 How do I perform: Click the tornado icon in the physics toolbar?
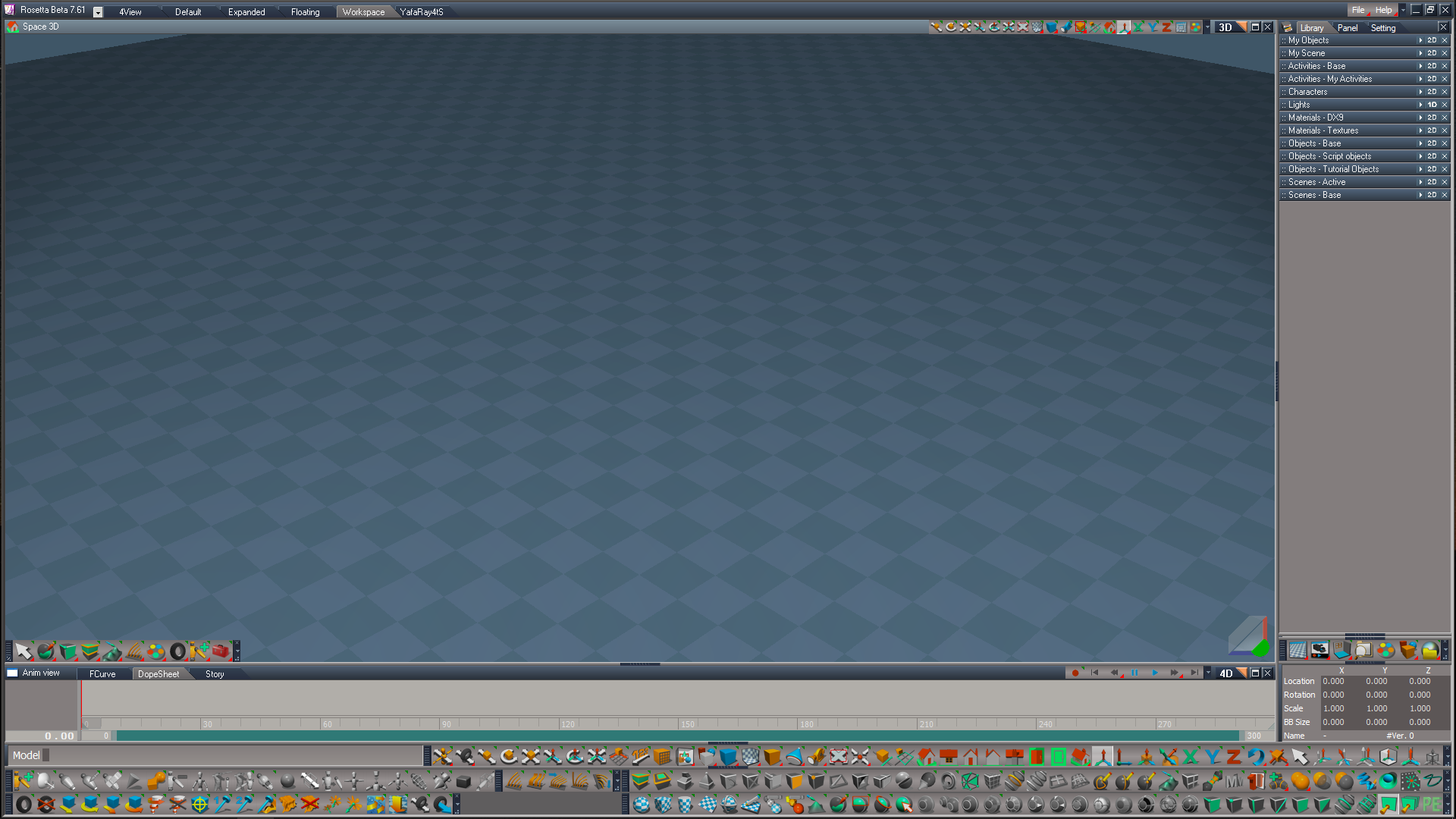[156, 804]
